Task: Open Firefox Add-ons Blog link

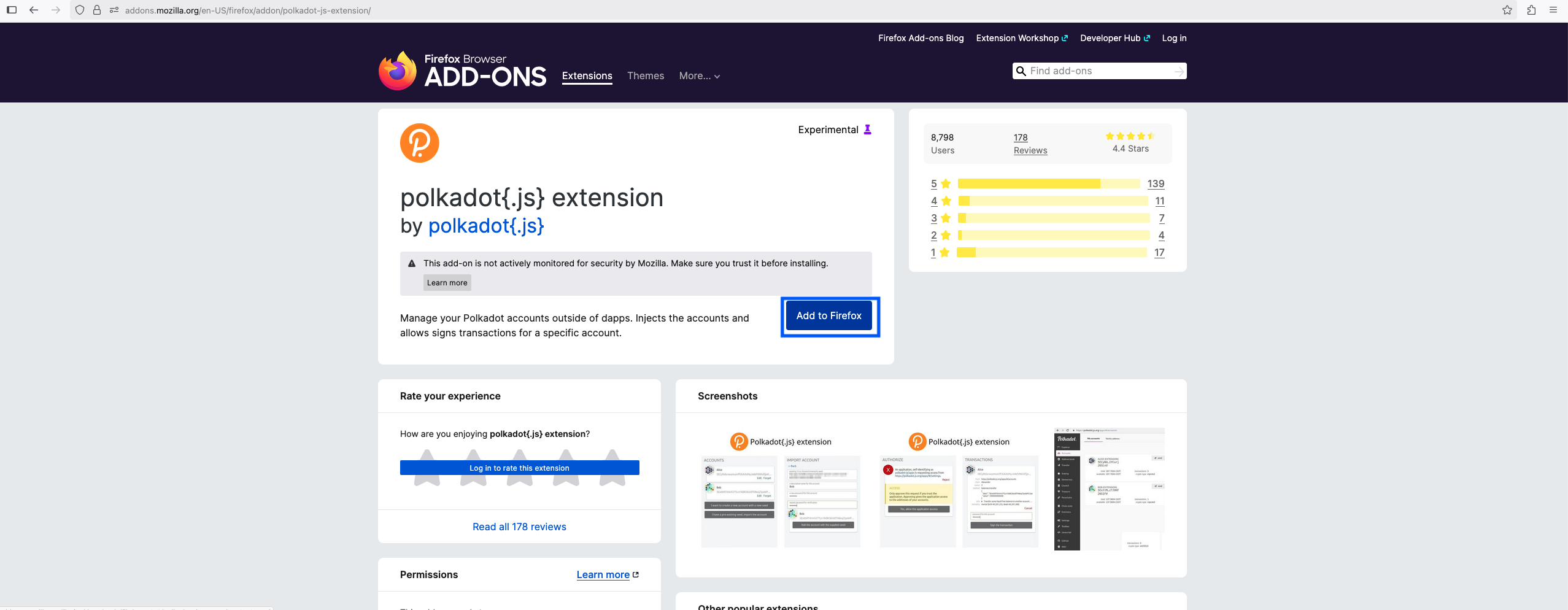Action: click(921, 38)
